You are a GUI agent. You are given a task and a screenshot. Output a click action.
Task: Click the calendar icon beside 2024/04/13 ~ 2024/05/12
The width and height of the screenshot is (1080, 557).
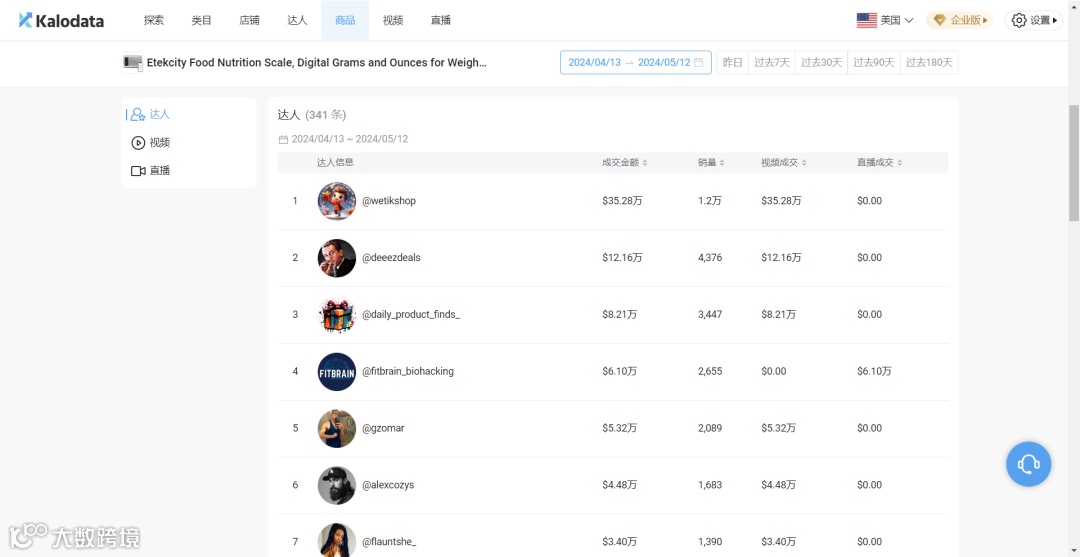tap(283, 139)
